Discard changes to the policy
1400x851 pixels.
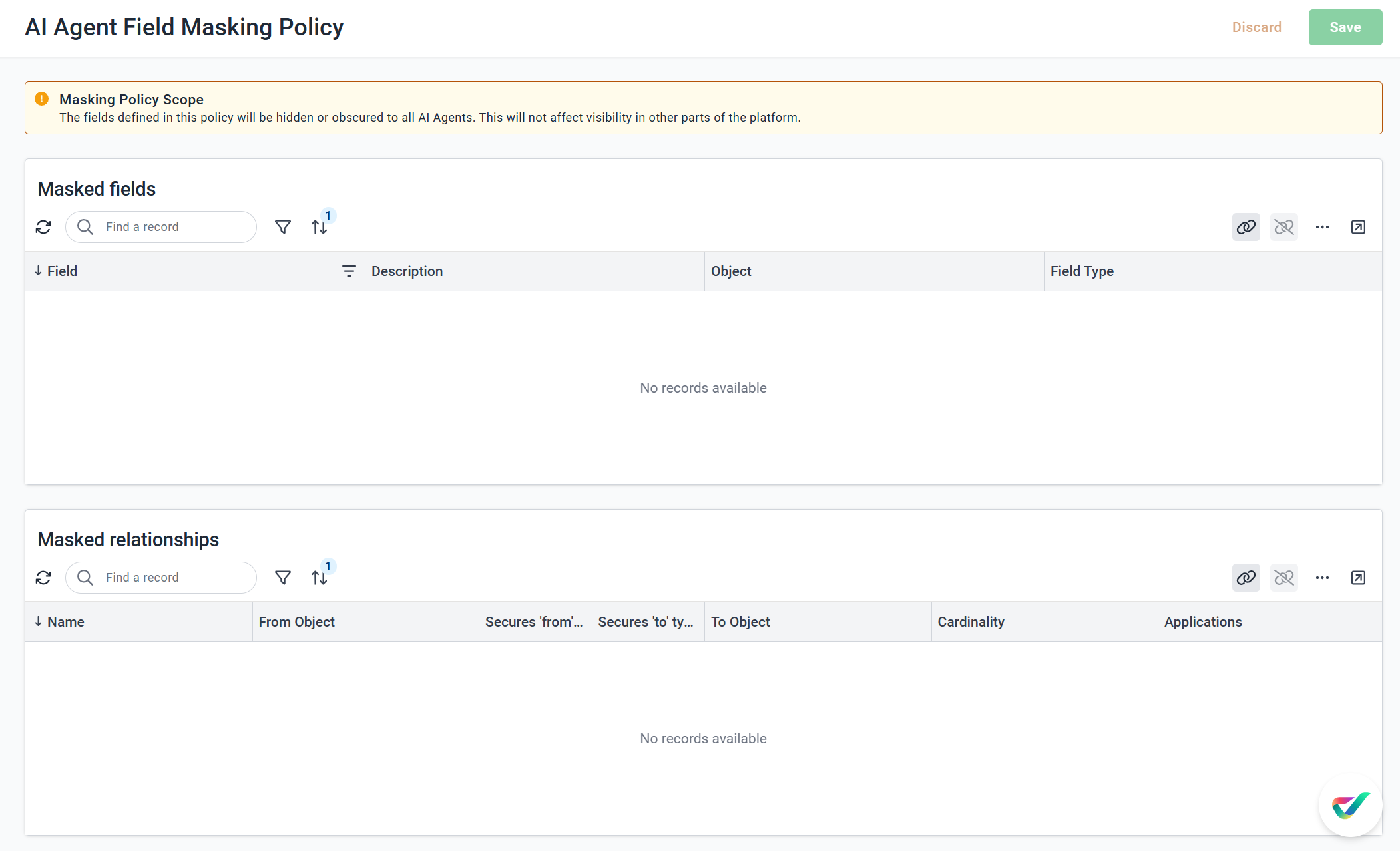(x=1256, y=27)
